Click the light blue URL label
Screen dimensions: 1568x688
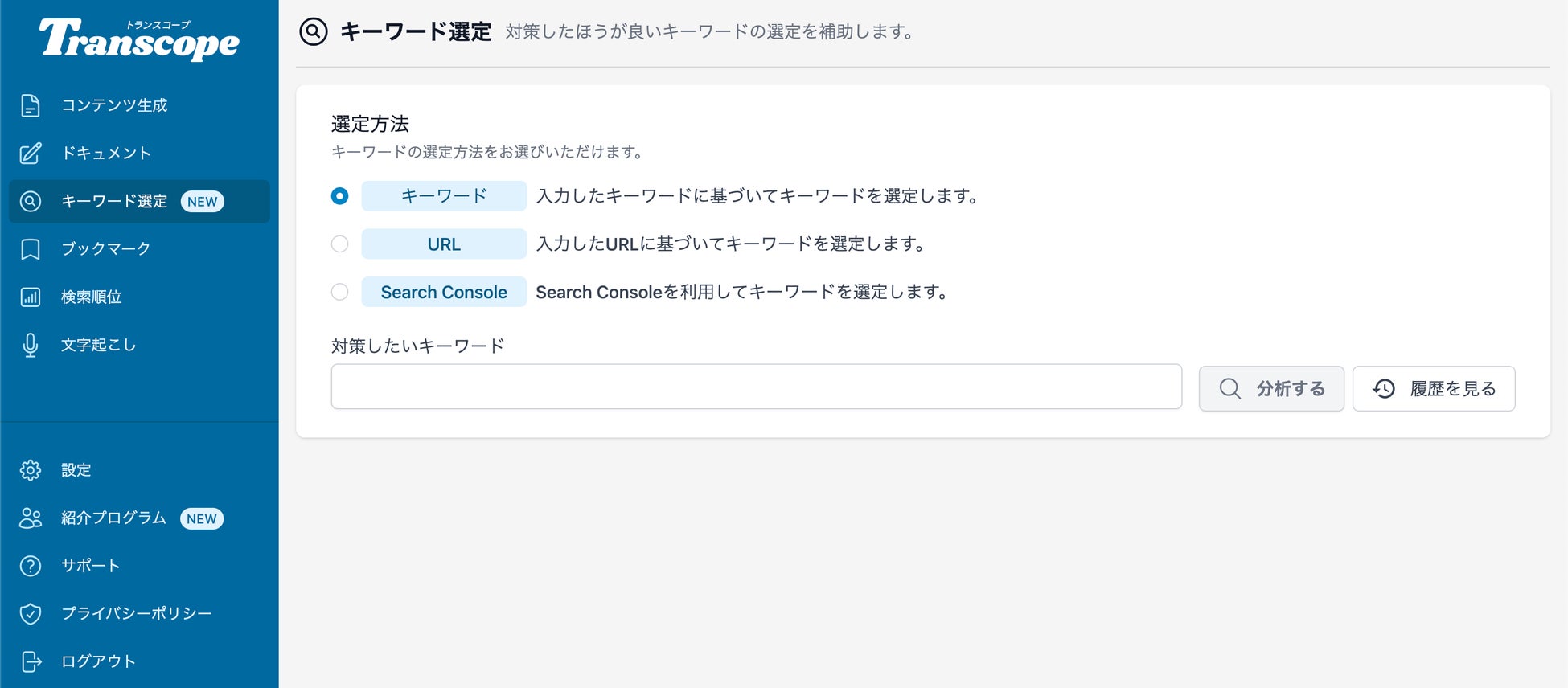(444, 244)
